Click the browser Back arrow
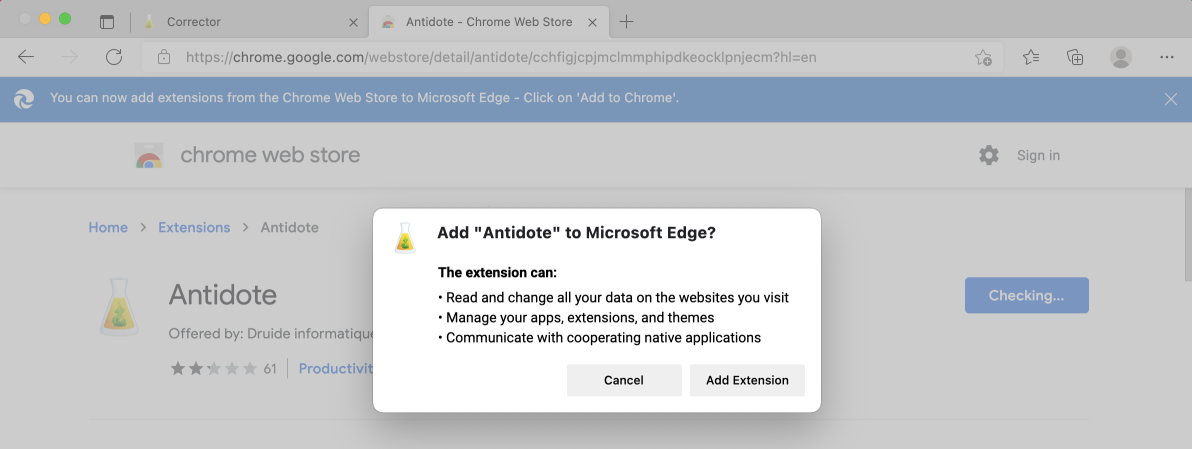The width and height of the screenshot is (1192, 449). pyautogui.click(x=26, y=57)
